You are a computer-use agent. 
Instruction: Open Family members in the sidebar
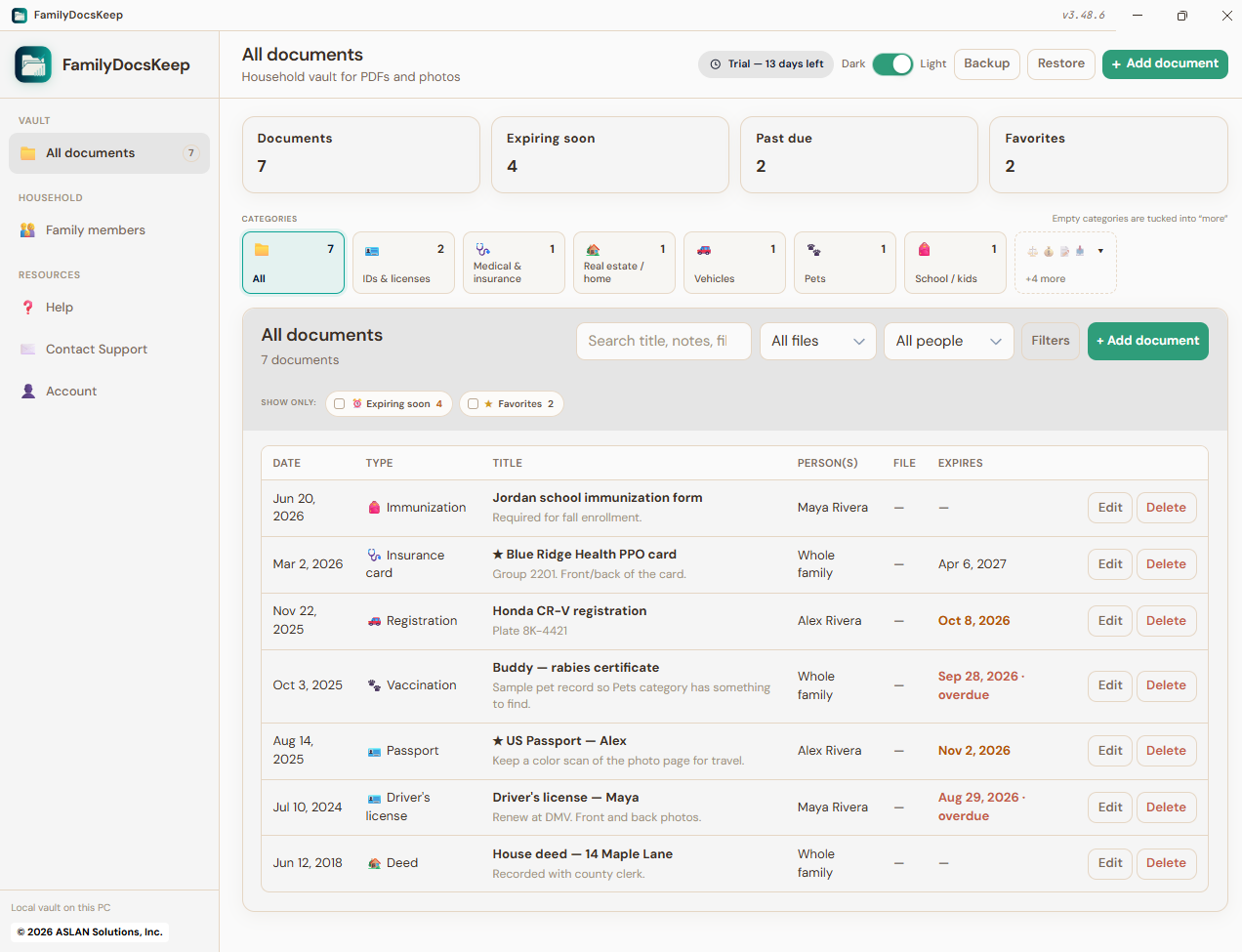pos(109,230)
